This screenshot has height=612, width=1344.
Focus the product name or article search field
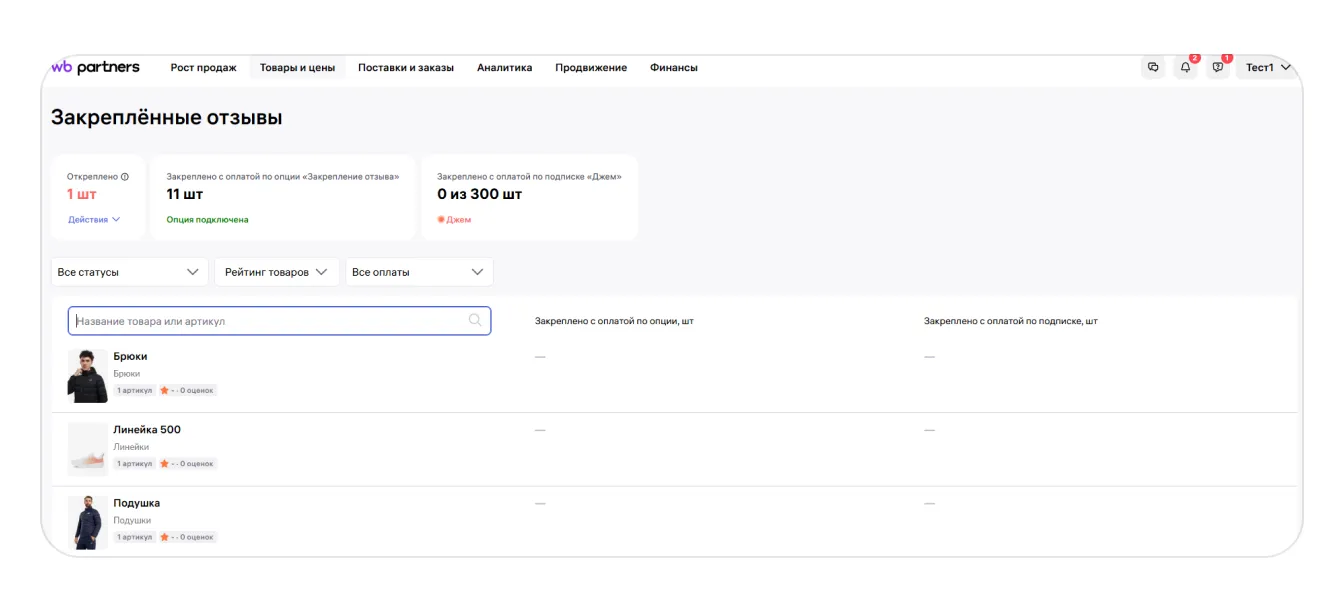pos(270,321)
